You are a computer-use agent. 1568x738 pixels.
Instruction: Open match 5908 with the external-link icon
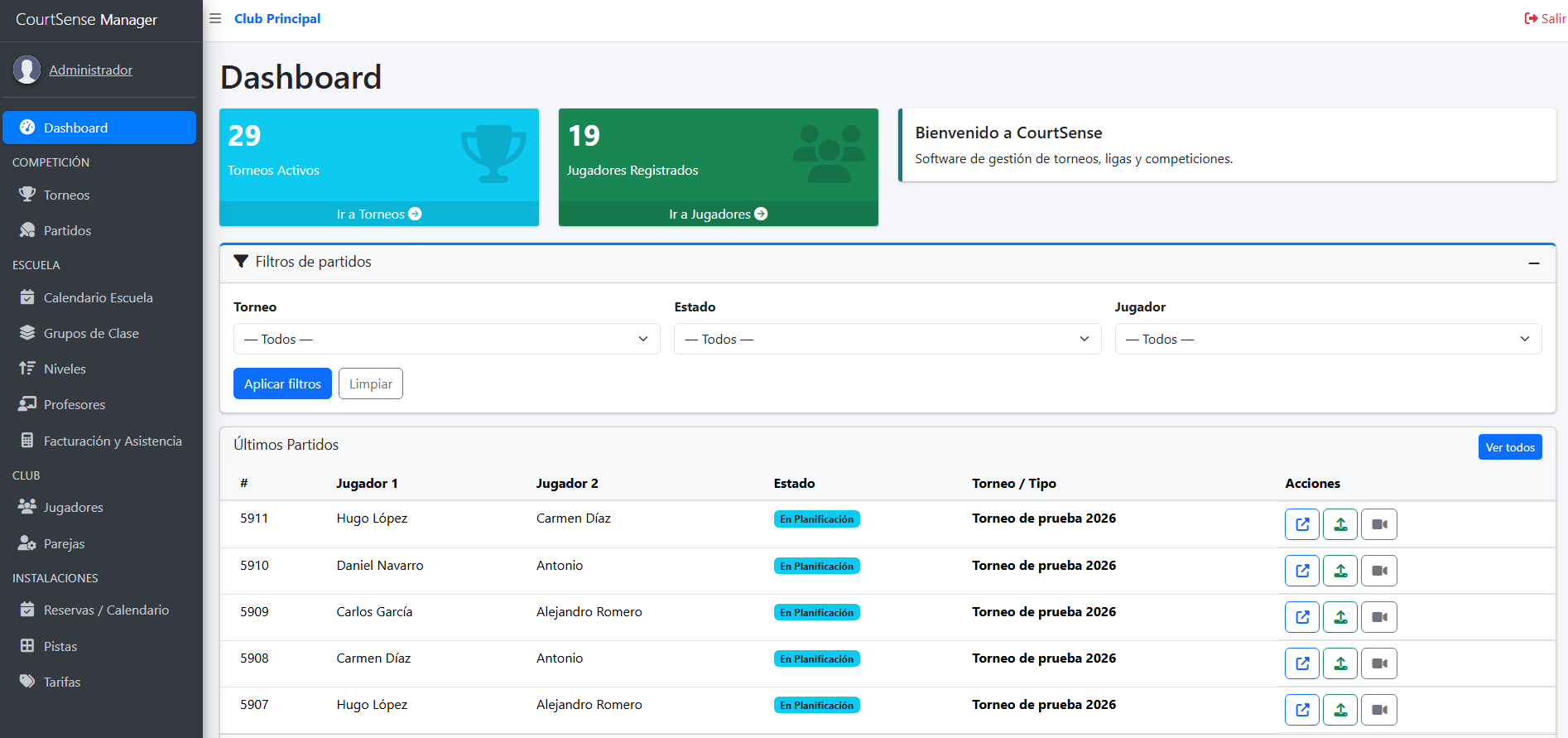(1302, 663)
